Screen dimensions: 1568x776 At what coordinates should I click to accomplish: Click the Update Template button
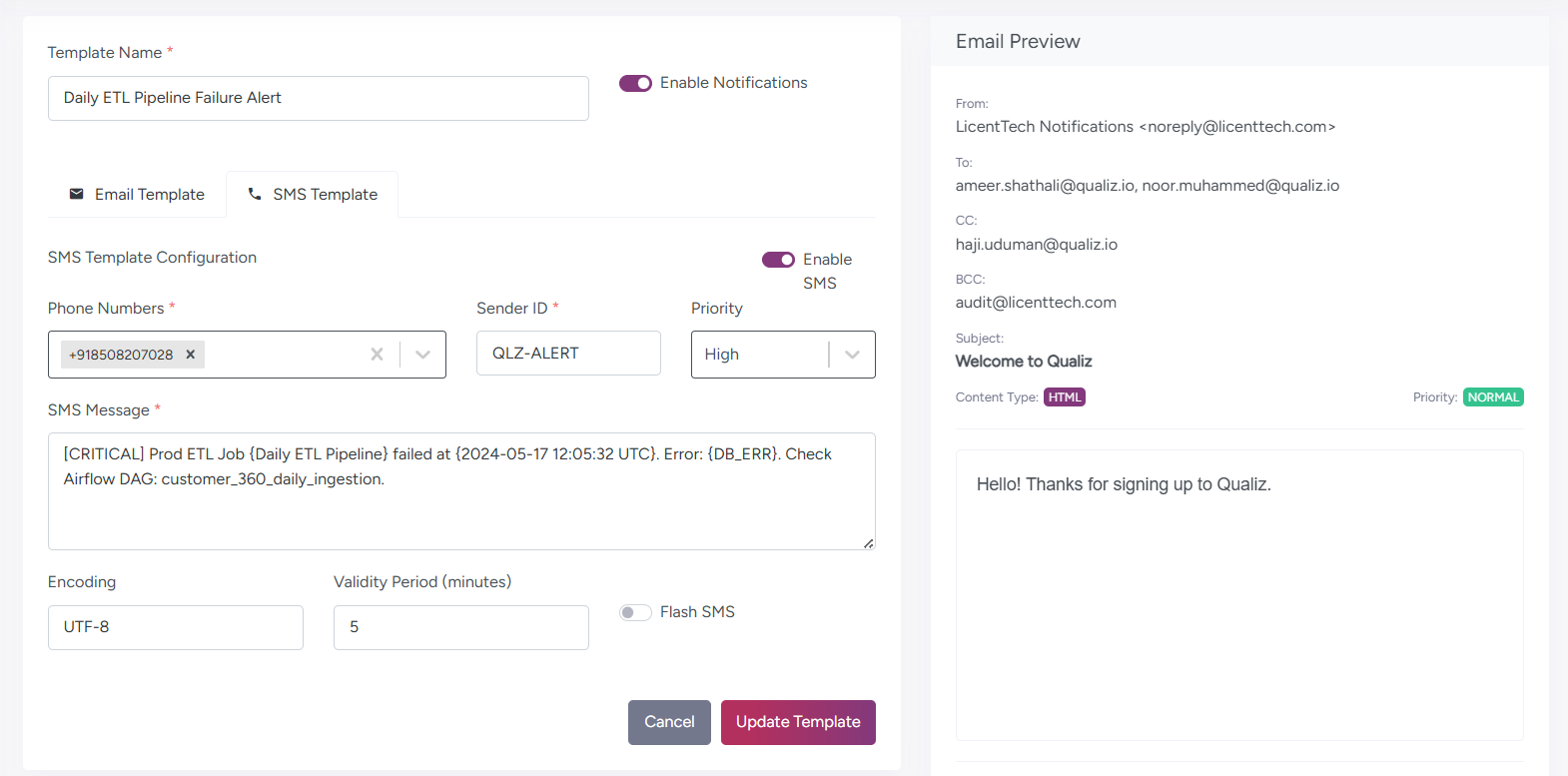[x=798, y=722]
